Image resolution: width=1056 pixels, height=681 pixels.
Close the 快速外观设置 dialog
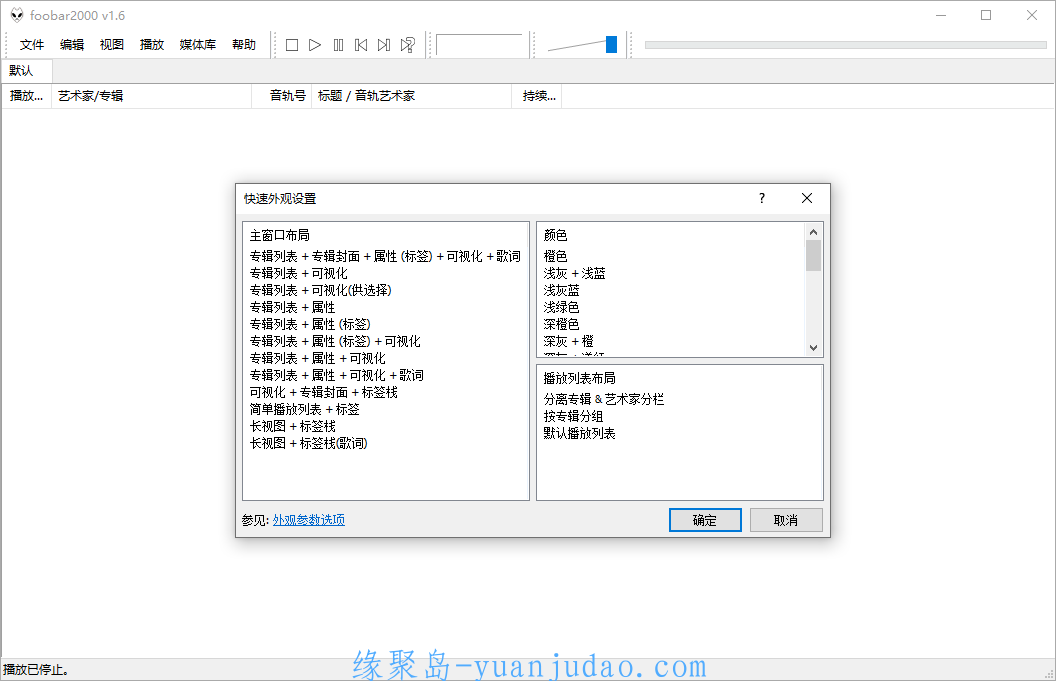[x=807, y=198]
